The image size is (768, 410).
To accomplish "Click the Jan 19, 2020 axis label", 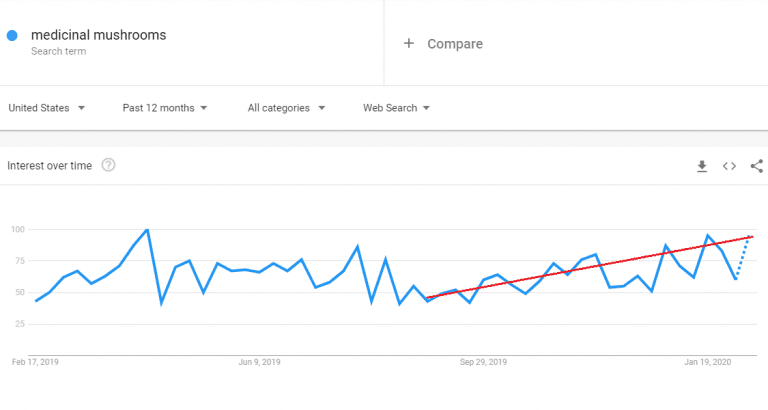I will pyautogui.click(x=708, y=362).
